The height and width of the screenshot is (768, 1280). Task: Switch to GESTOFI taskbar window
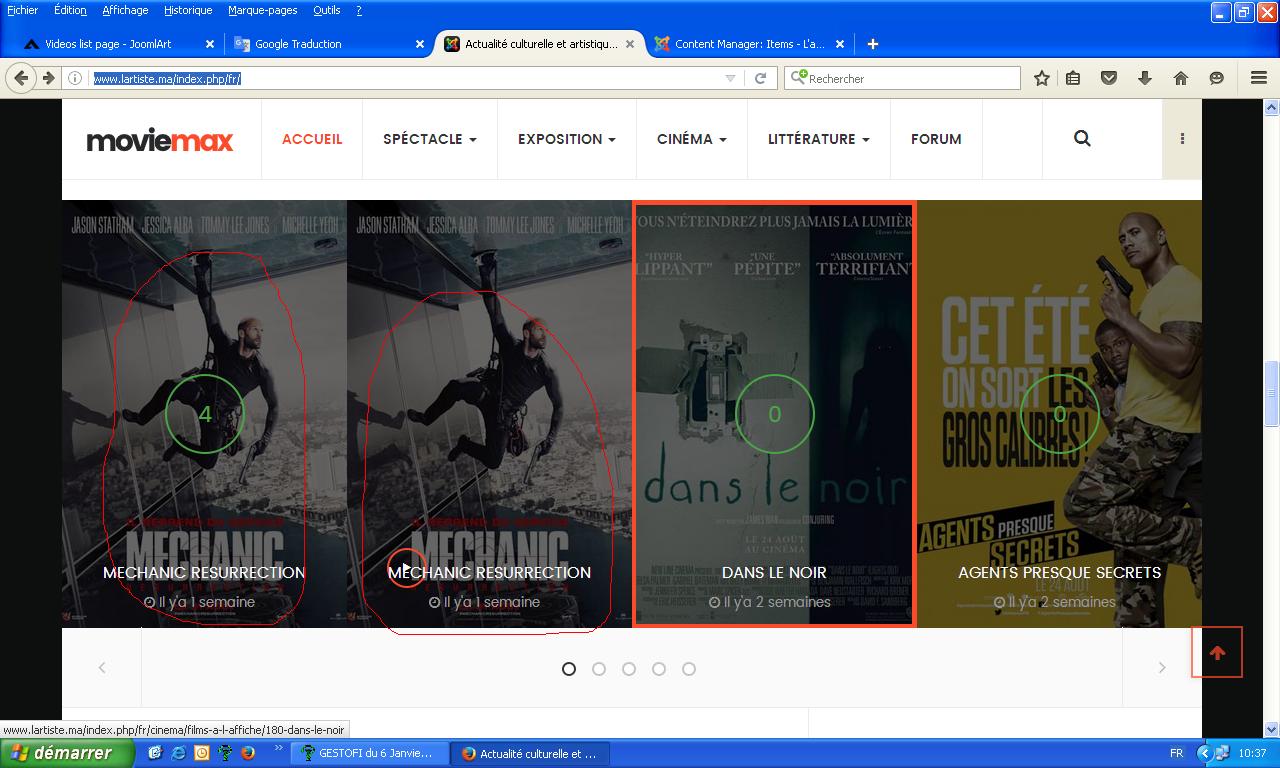point(369,753)
